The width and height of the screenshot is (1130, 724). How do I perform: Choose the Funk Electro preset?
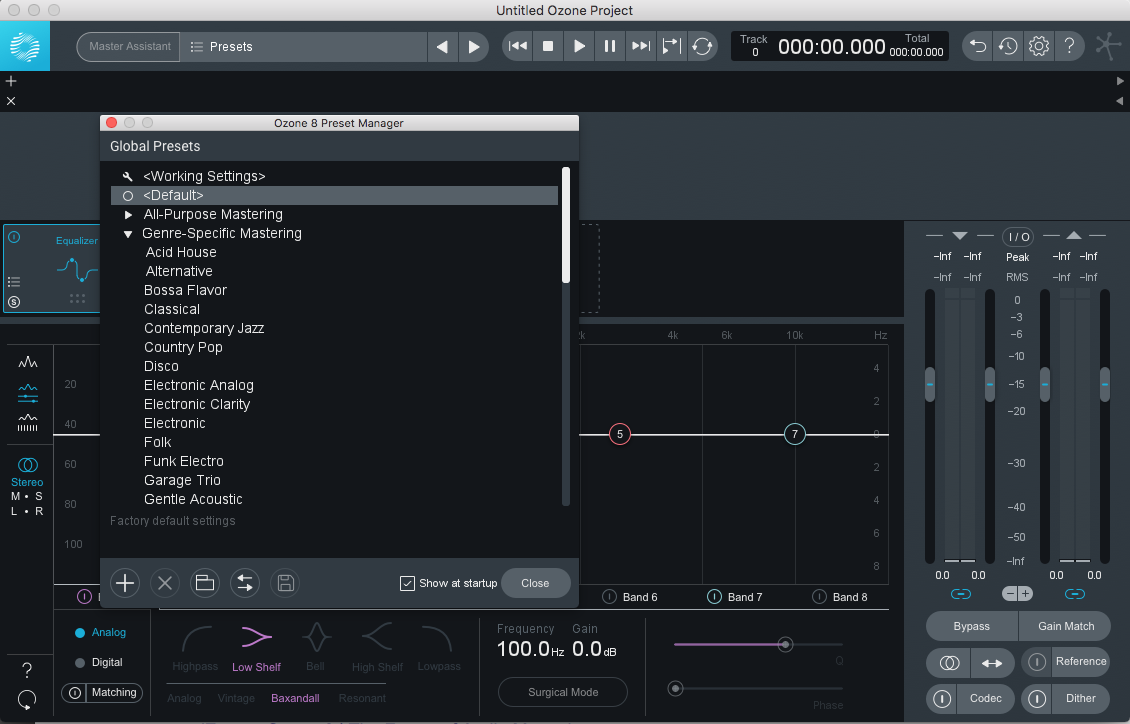pos(184,461)
